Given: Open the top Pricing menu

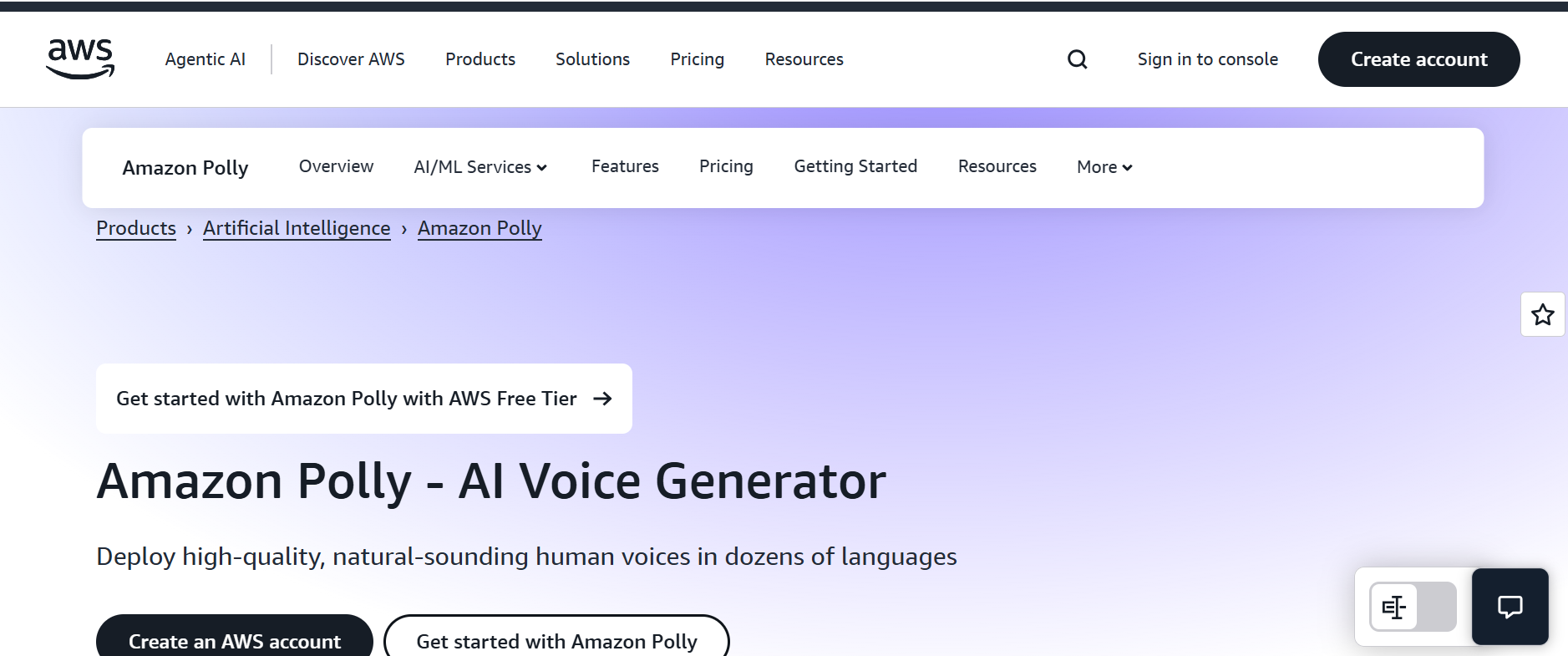Looking at the screenshot, I should point(697,59).
